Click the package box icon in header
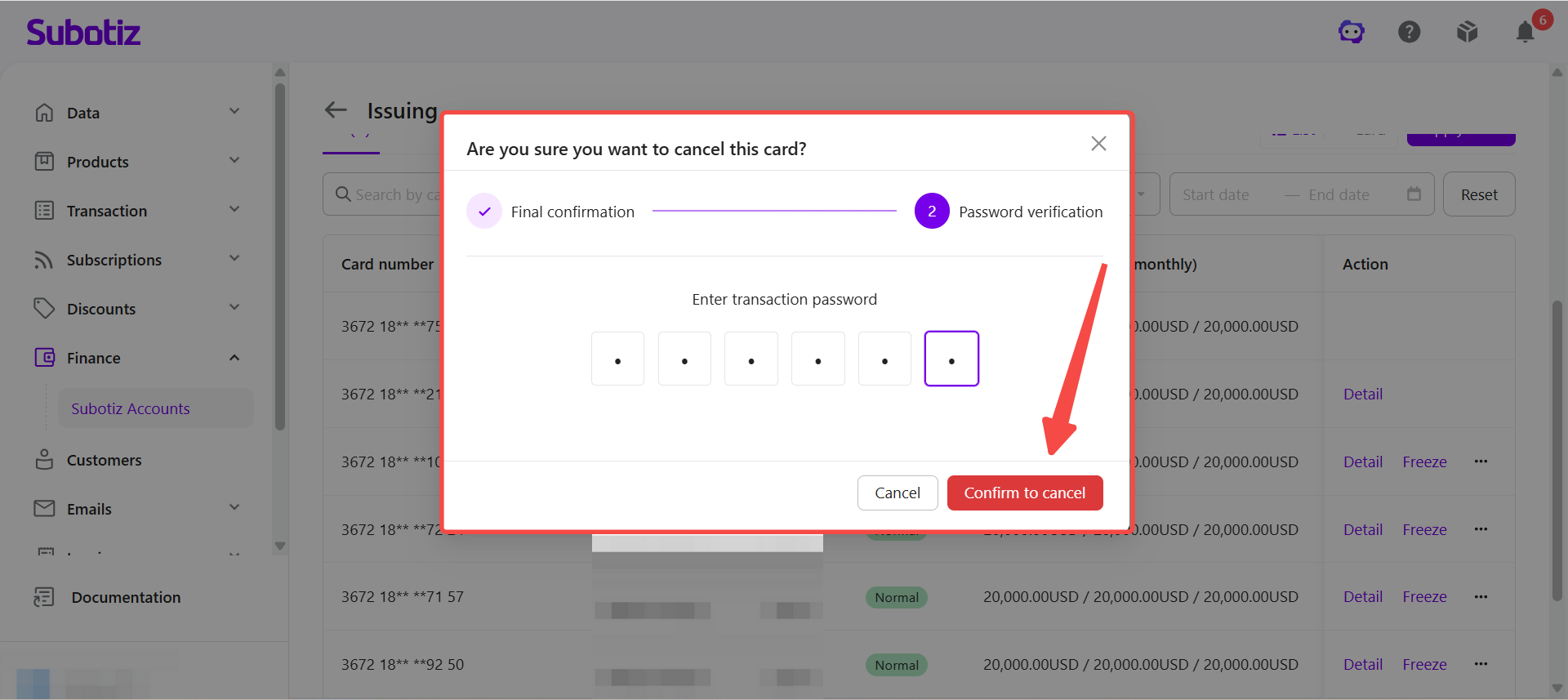 [1467, 32]
